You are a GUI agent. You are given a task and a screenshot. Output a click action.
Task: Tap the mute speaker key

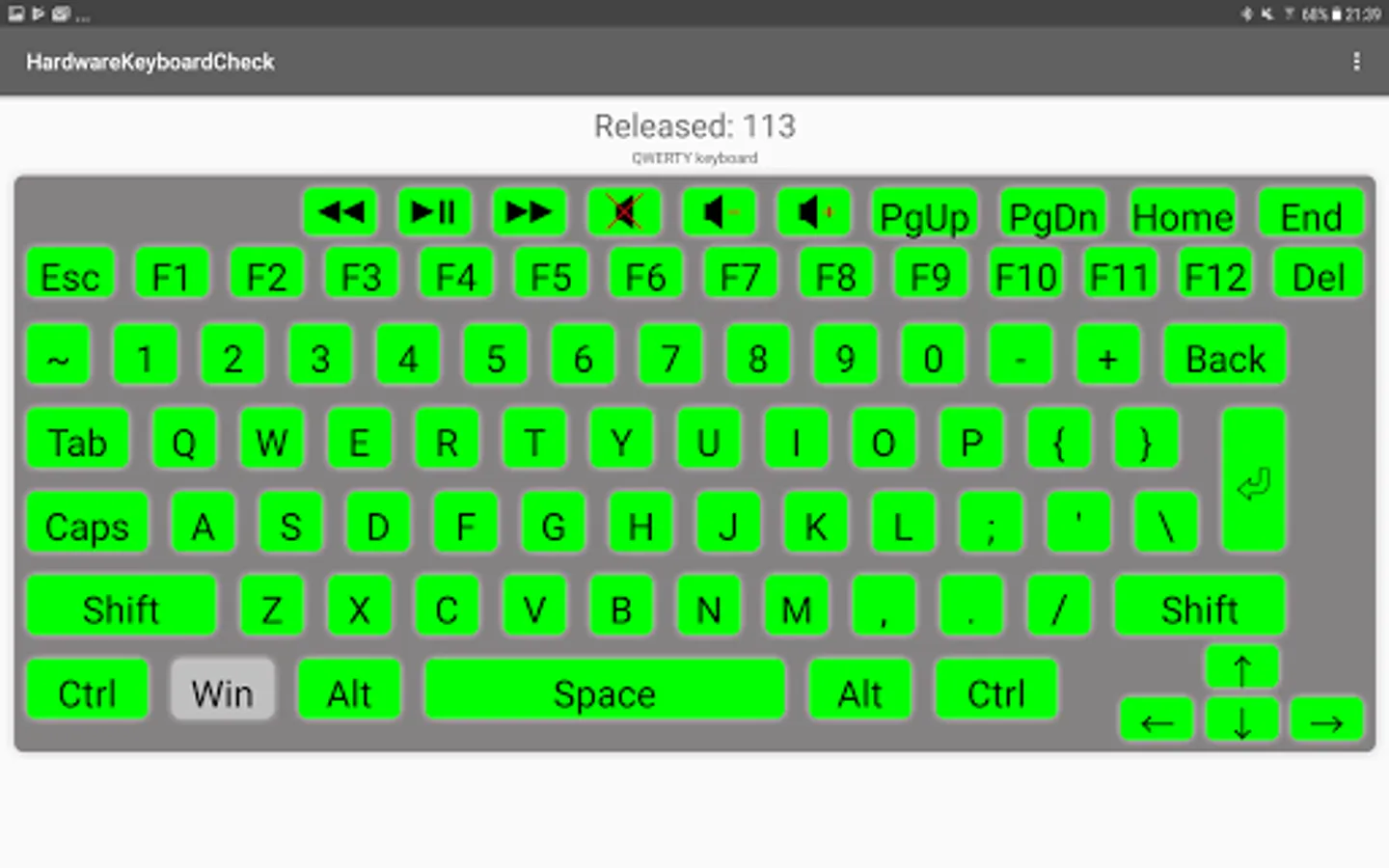(x=624, y=211)
